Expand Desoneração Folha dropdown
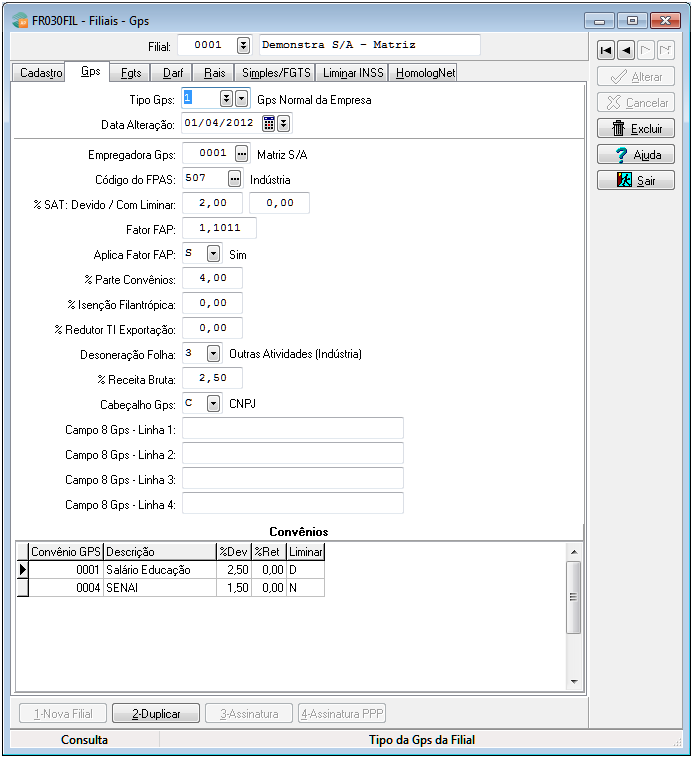The image size is (693, 758). tap(214, 354)
